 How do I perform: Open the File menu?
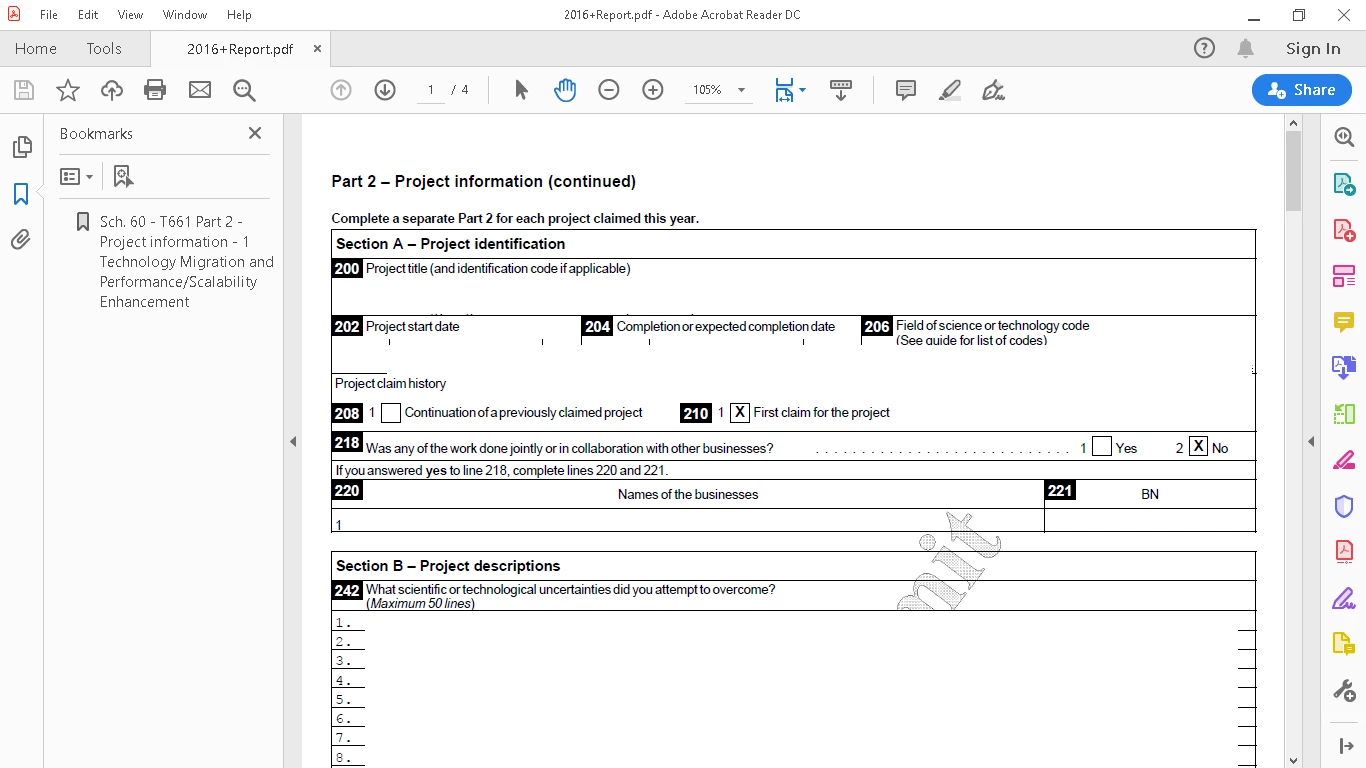click(x=49, y=15)
